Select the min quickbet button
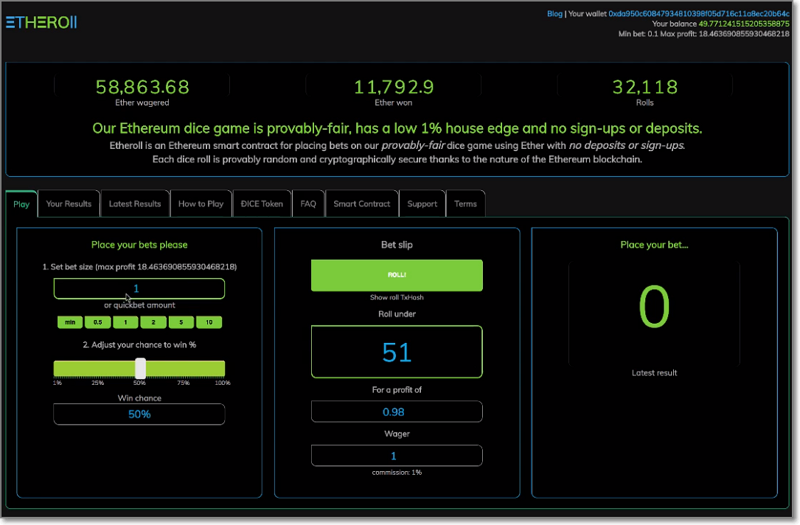 pos(70,322)
